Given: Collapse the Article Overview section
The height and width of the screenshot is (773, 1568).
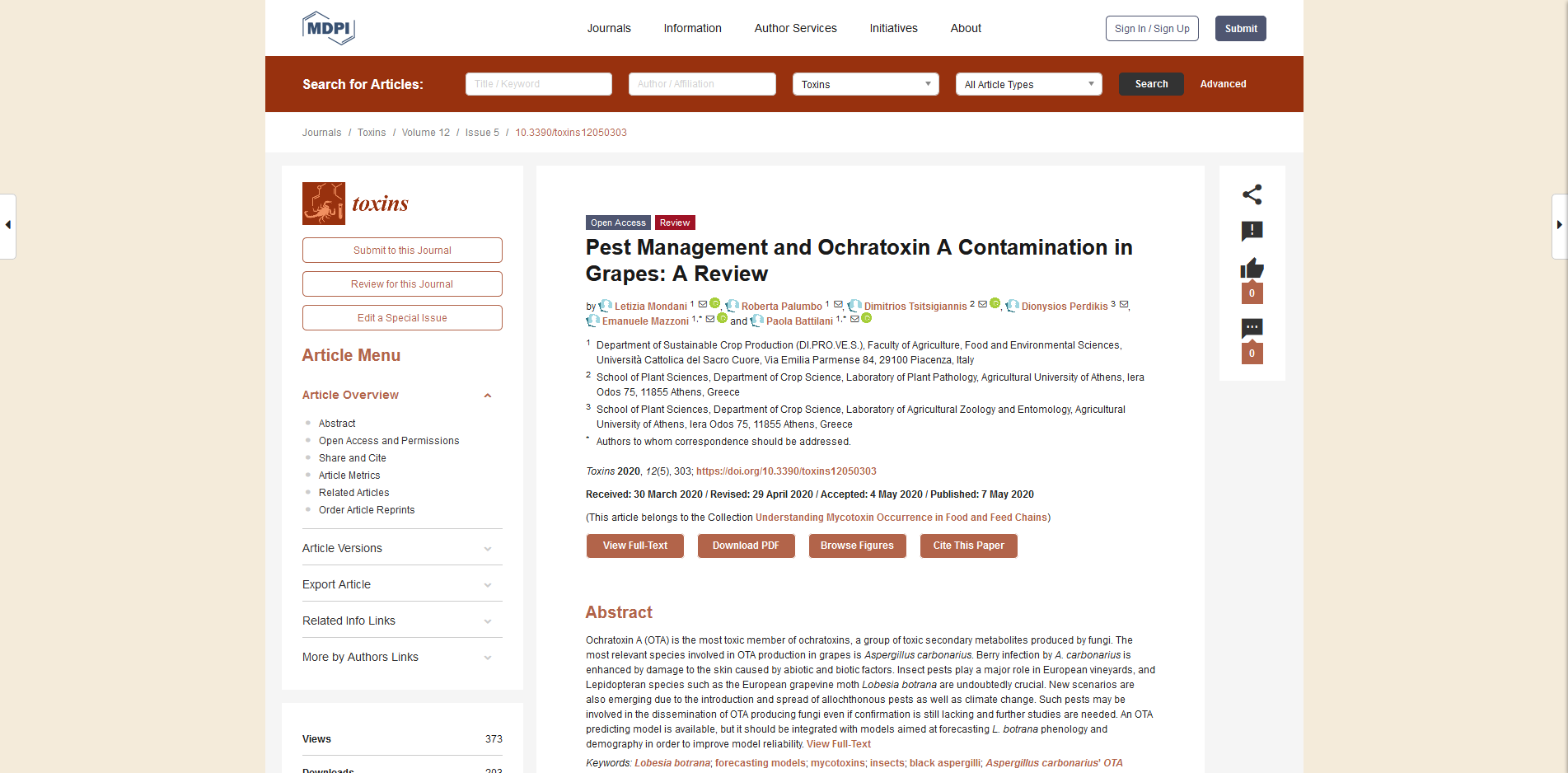Looking at the screenshot, I should click(x=488, y=396).
